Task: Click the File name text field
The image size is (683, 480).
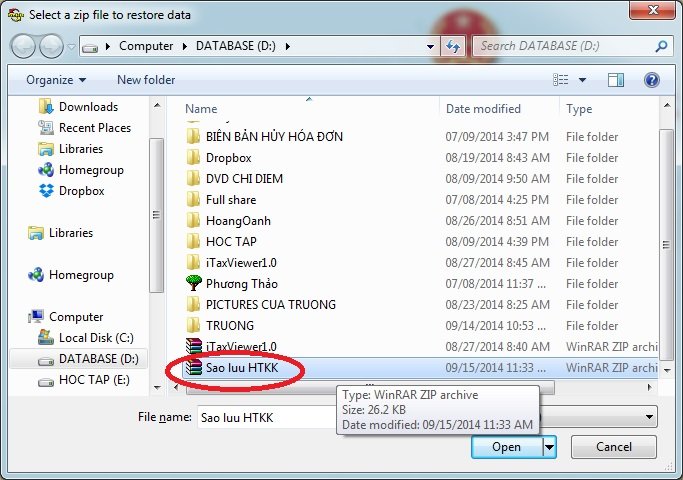Action: pos(265,416)
